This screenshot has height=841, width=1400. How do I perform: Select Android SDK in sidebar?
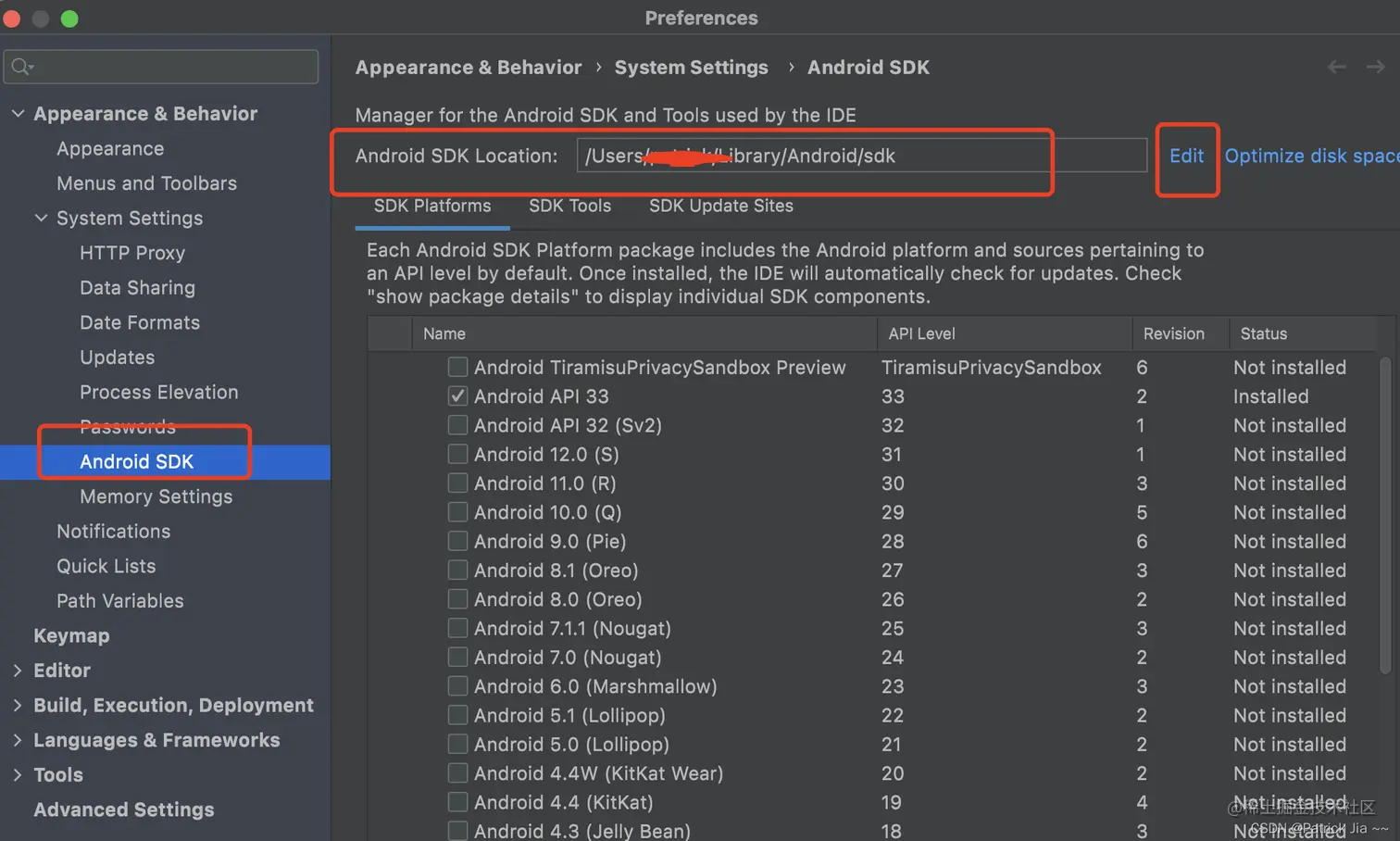(x=136, y=461)
